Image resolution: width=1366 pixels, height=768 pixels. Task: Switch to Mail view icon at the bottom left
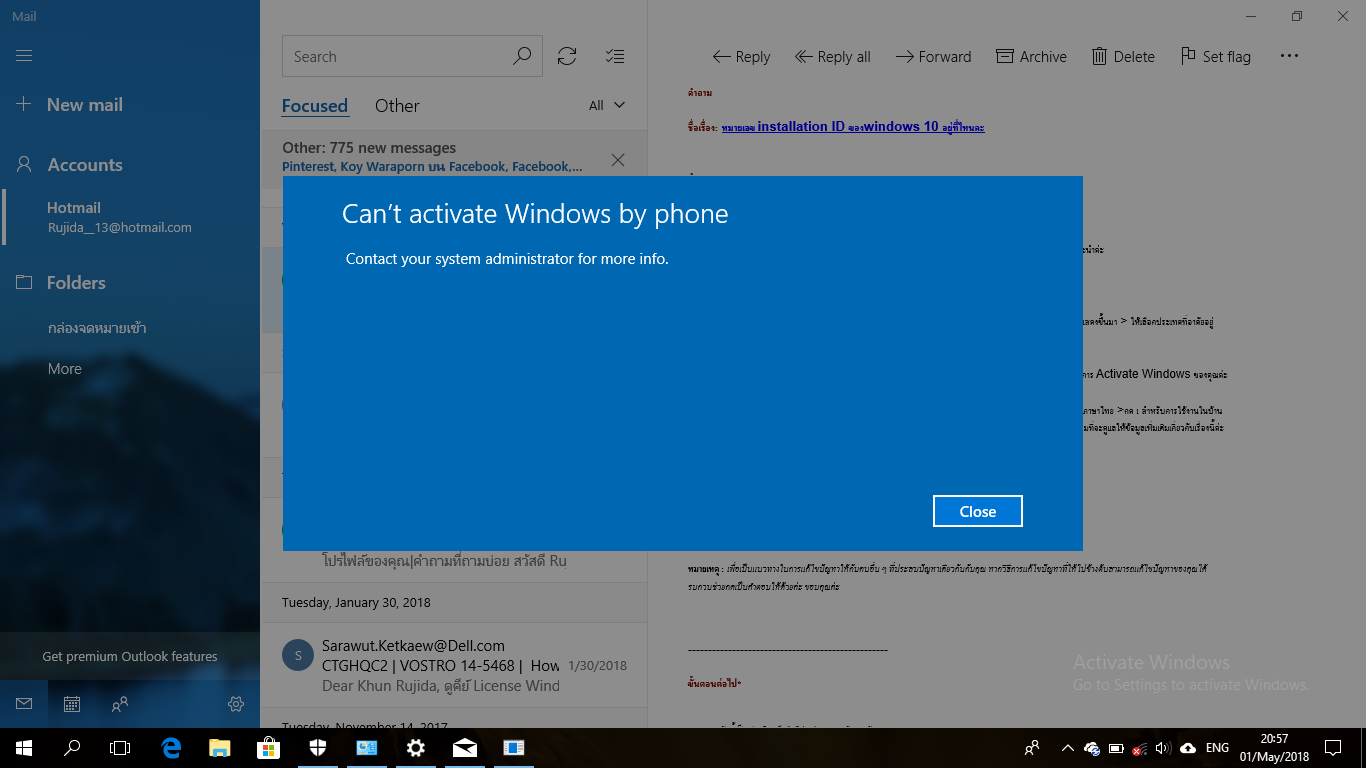(x=24, y=704)
